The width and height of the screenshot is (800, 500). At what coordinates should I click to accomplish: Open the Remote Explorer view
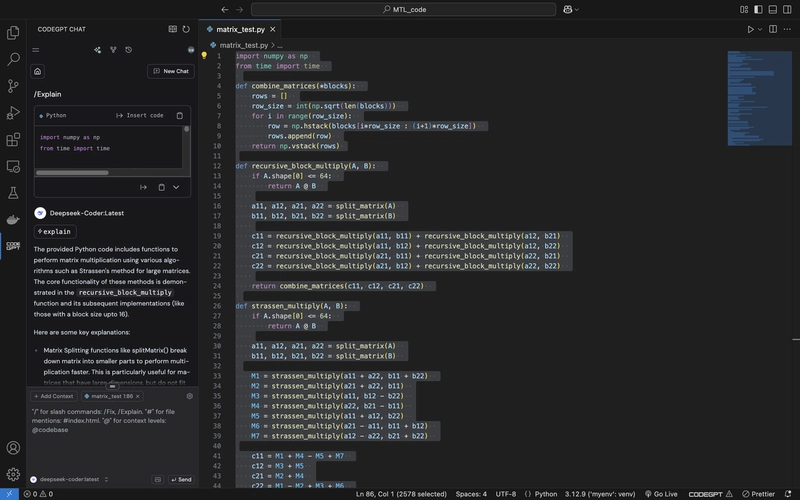coord(13,166)
